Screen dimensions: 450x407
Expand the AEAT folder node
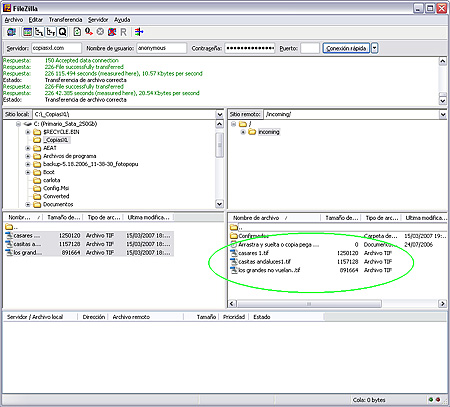(x=28, y=148)
